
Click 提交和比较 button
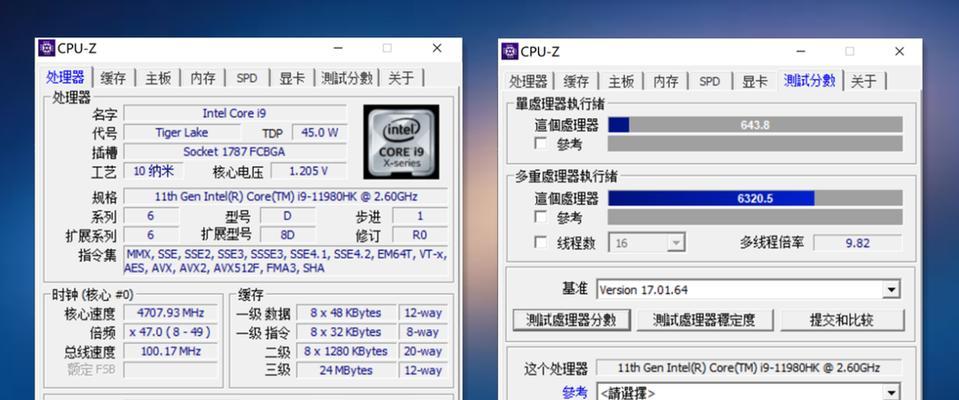click(842, 320)
